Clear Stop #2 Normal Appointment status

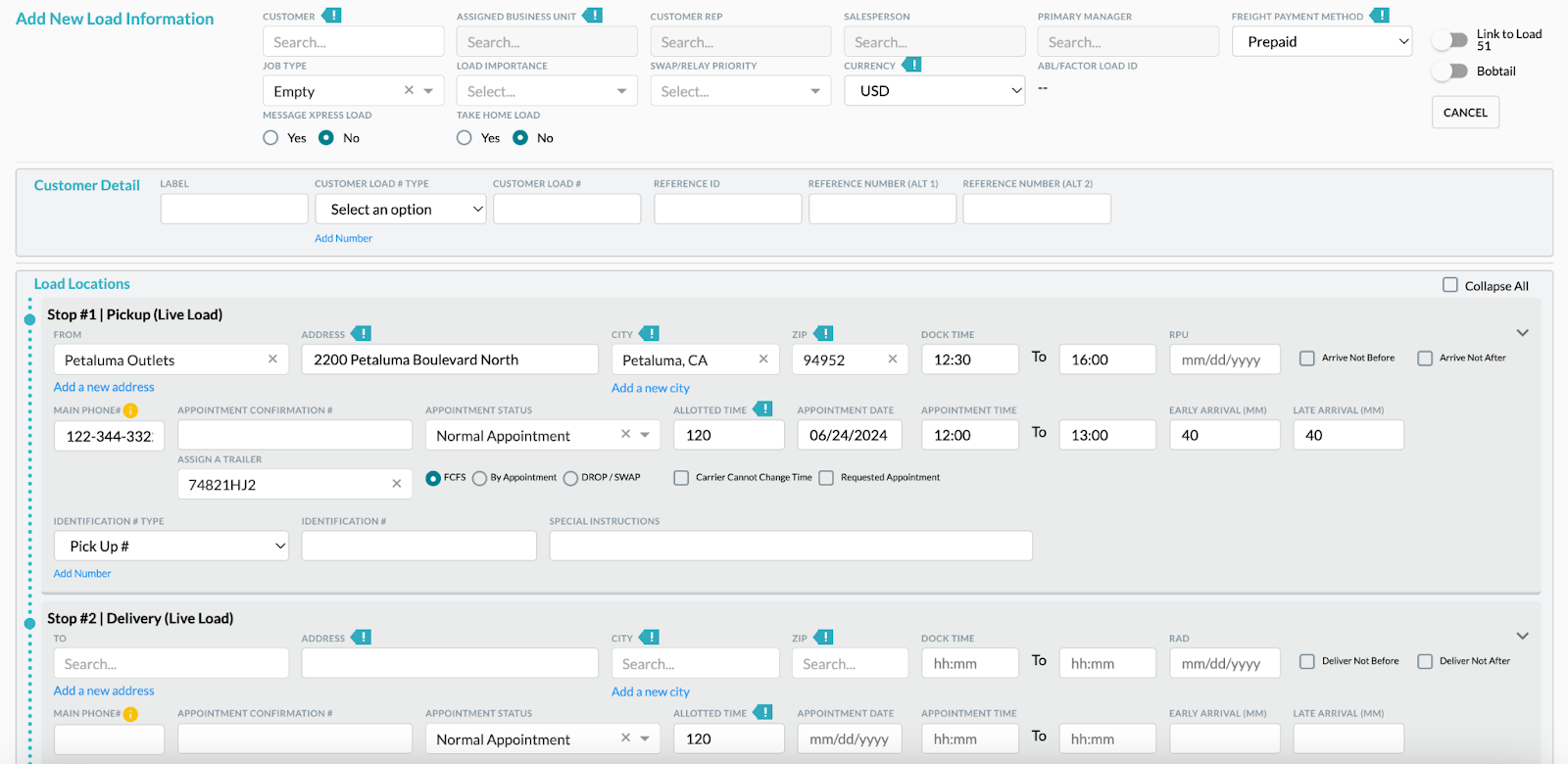[x=625, y=738]
